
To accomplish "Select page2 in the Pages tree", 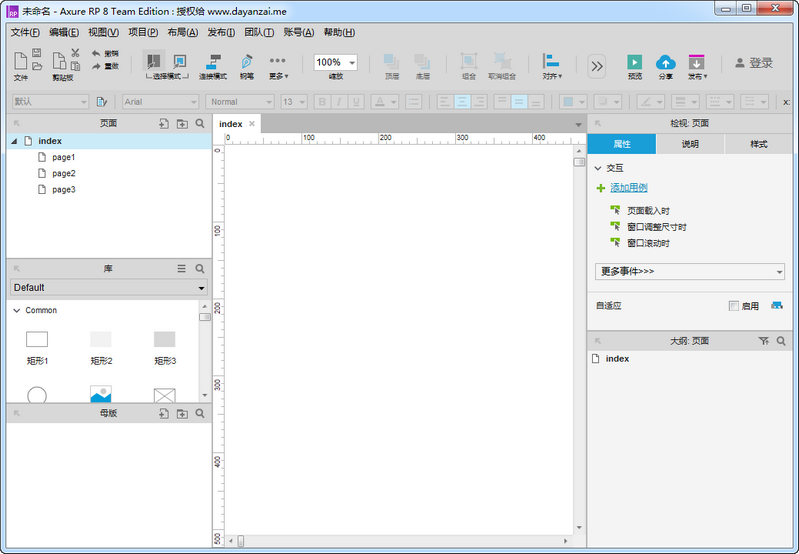I will 64,173.
